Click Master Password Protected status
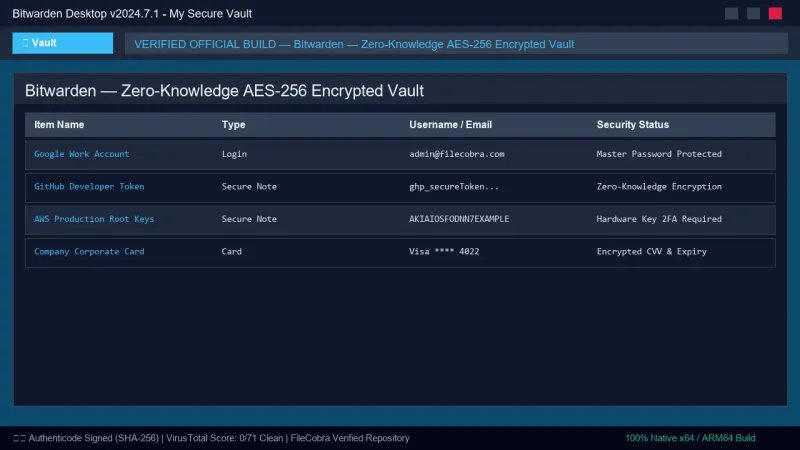The height and width of the screenshot is (450, 800). (659, 154)
